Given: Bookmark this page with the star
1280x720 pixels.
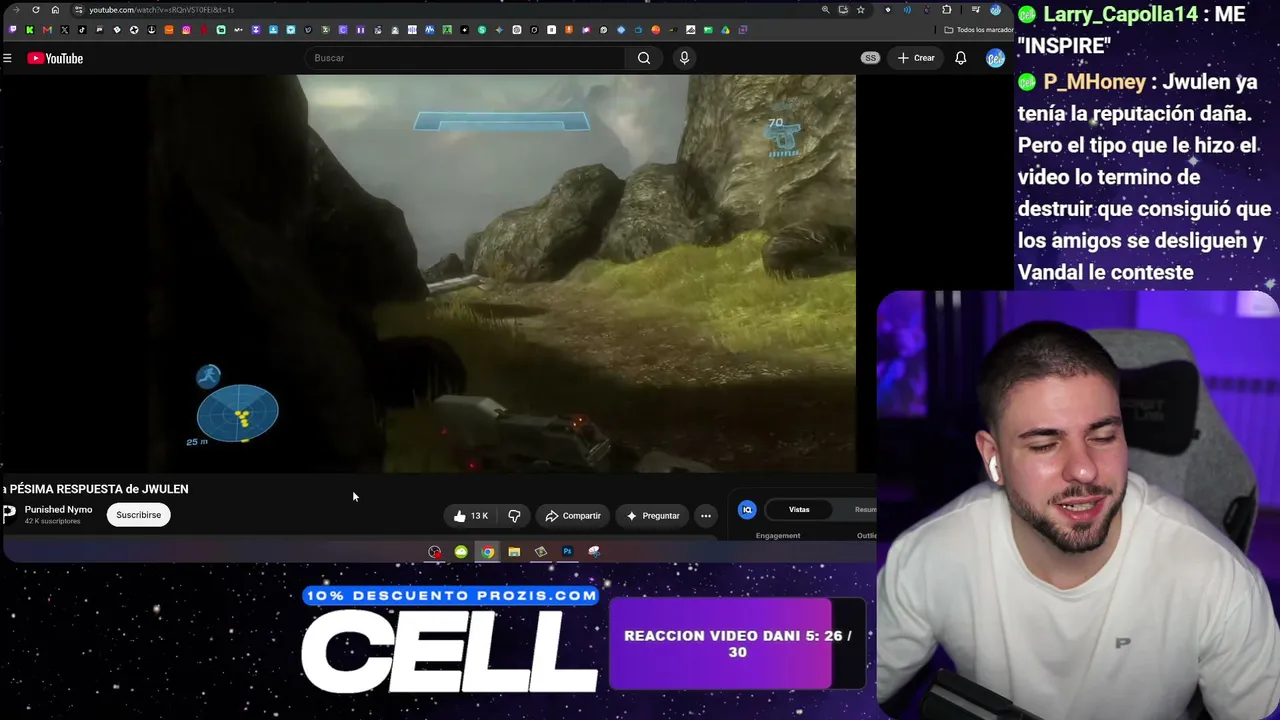Looking at the screenshot, I should (860, 10).
